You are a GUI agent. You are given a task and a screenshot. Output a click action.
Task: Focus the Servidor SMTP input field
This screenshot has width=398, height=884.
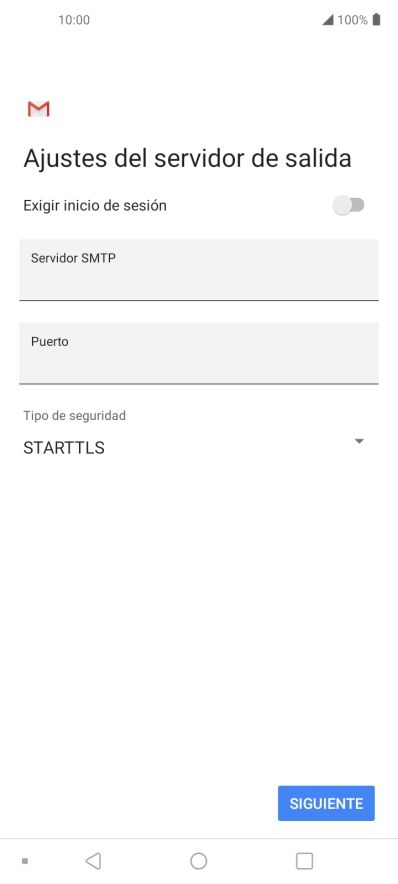point(198,269)
